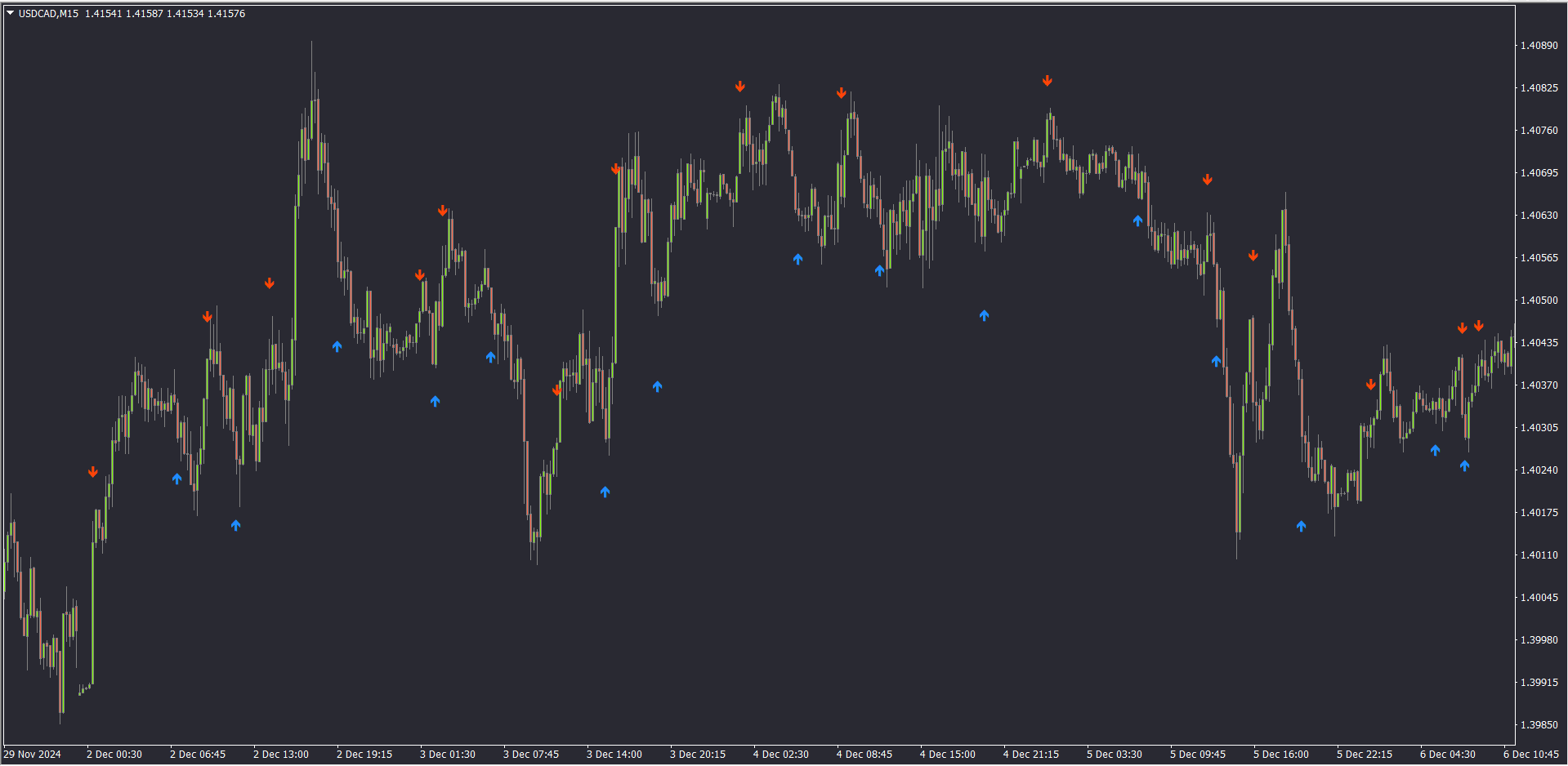This screenshot has width=1568, height=766.
Task: Select the USDCAD,M15 chart title
Action: click(48, 14)
